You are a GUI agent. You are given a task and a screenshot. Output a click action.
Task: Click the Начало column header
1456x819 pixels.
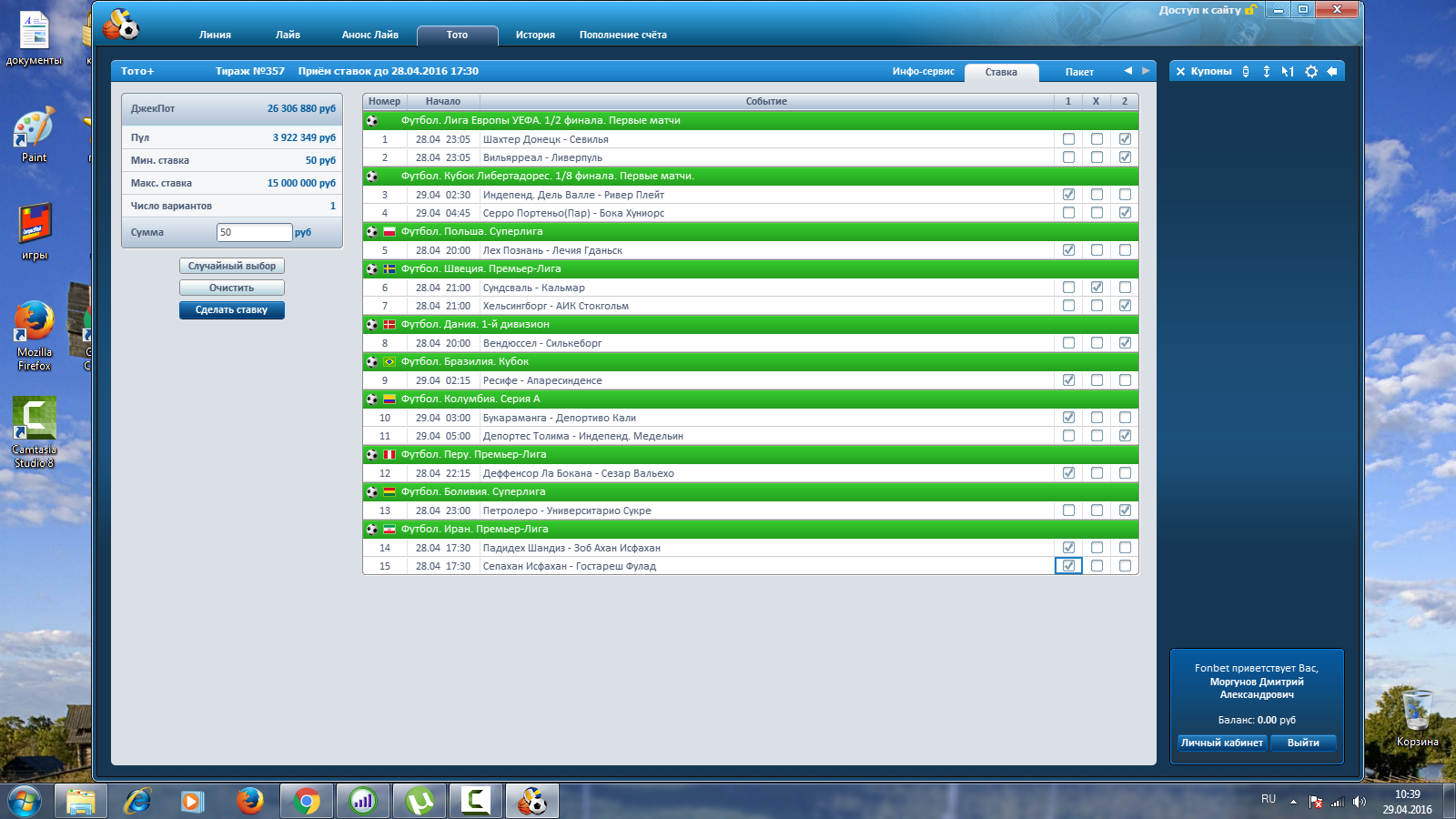[443, 101]
